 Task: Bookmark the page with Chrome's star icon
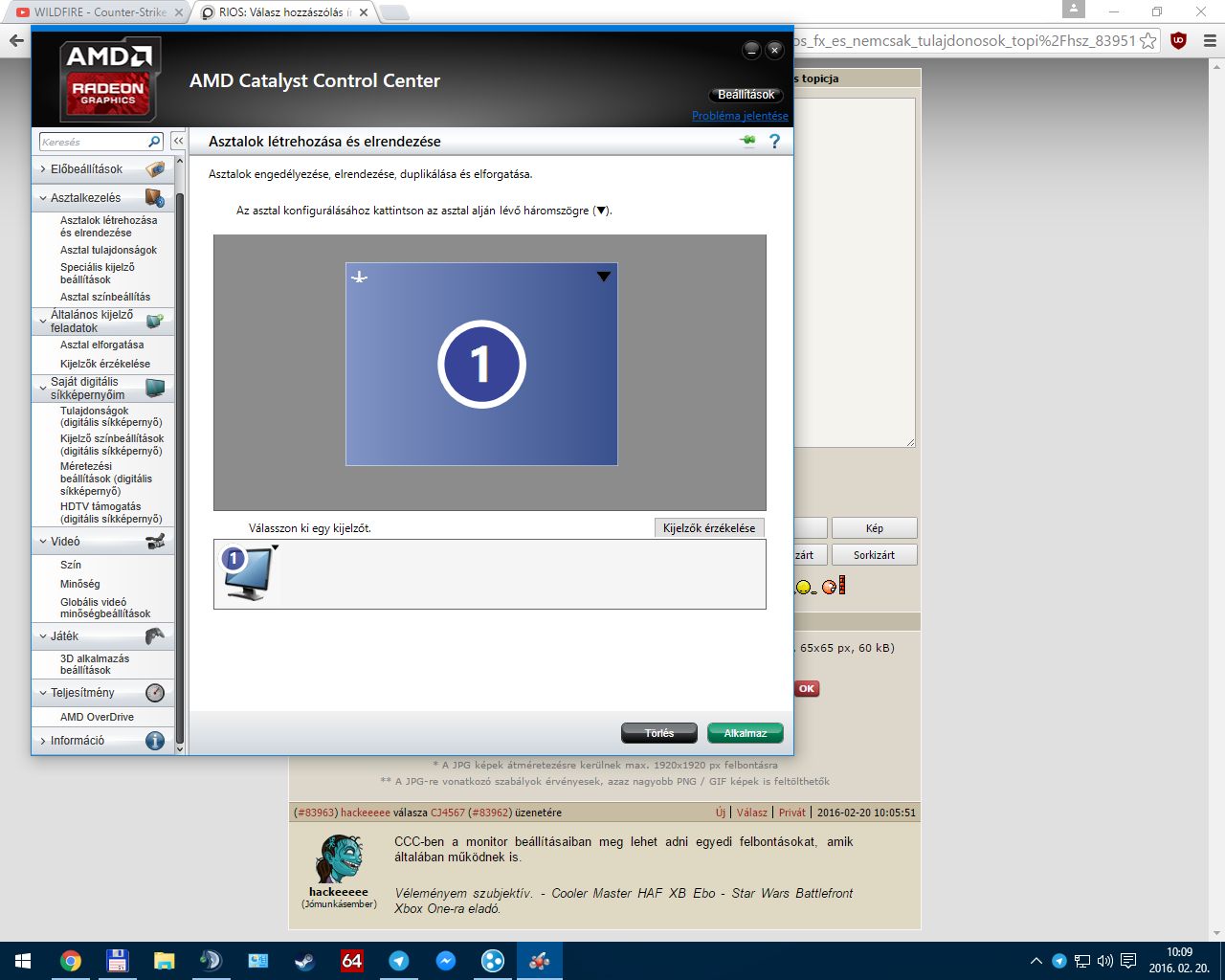(x=1148, y=40)
